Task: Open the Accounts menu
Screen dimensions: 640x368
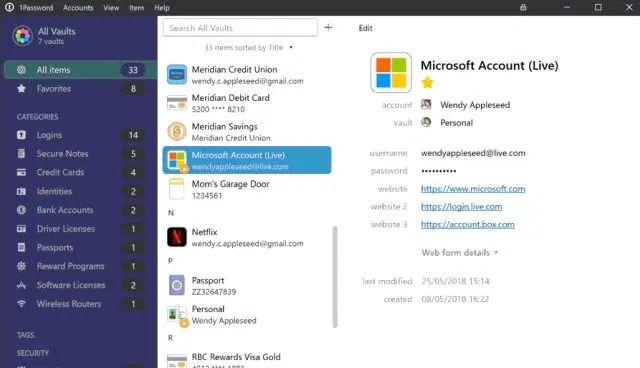Action: 78,8
